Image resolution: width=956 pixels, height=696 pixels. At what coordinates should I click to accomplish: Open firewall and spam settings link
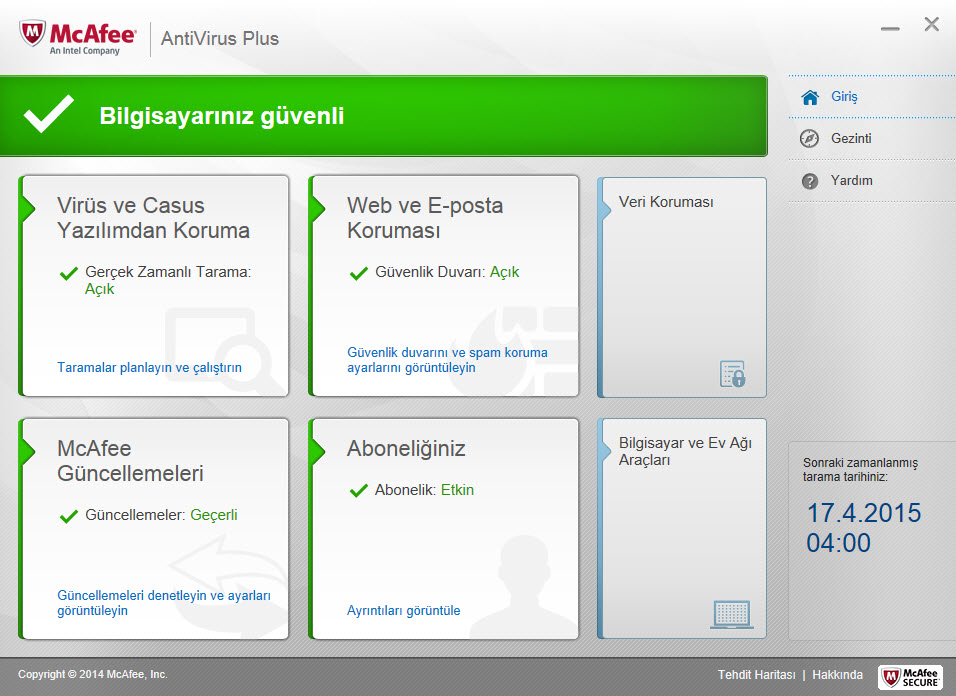(447, 360)
